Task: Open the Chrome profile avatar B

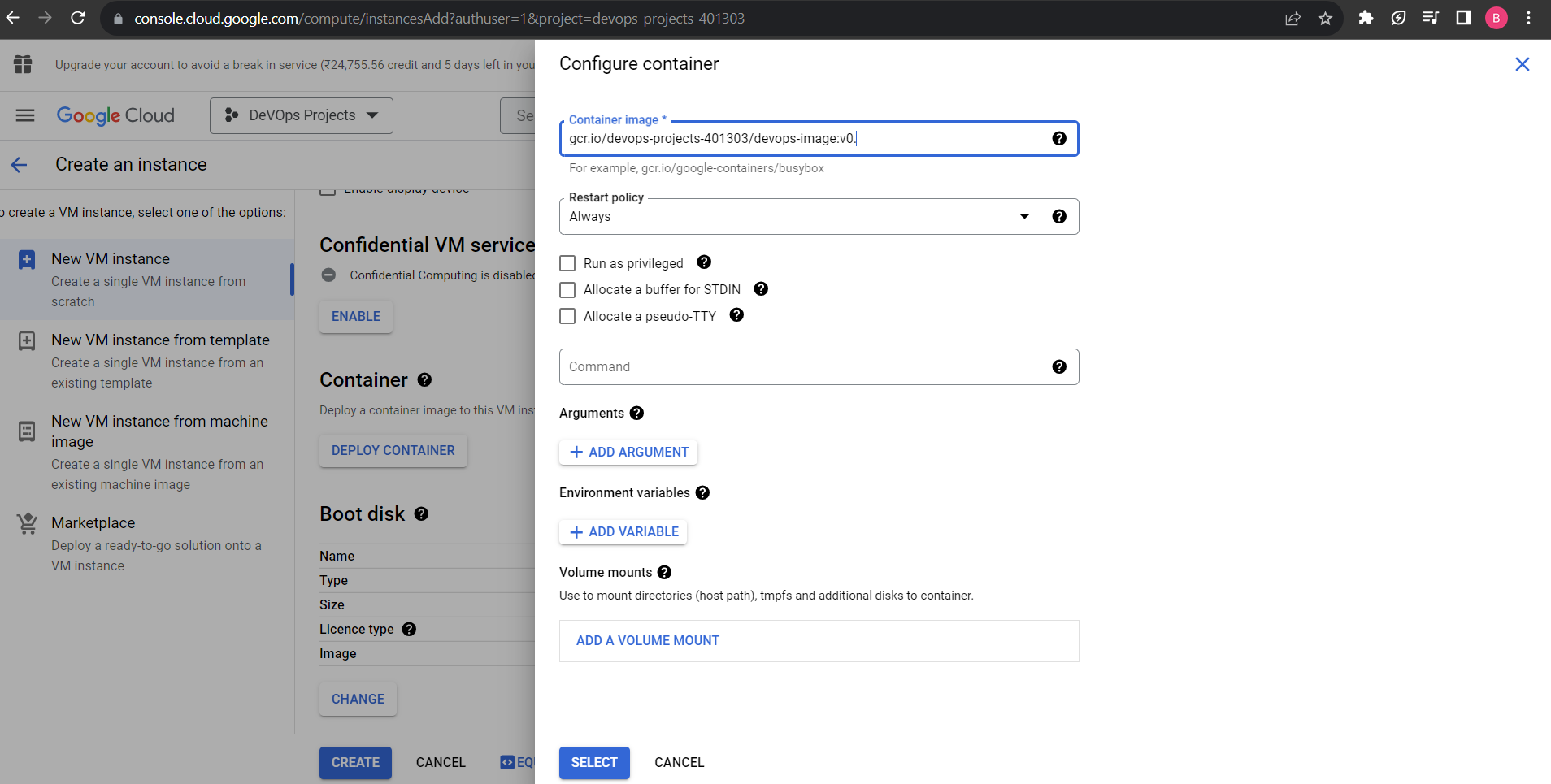Action: 1496,18
